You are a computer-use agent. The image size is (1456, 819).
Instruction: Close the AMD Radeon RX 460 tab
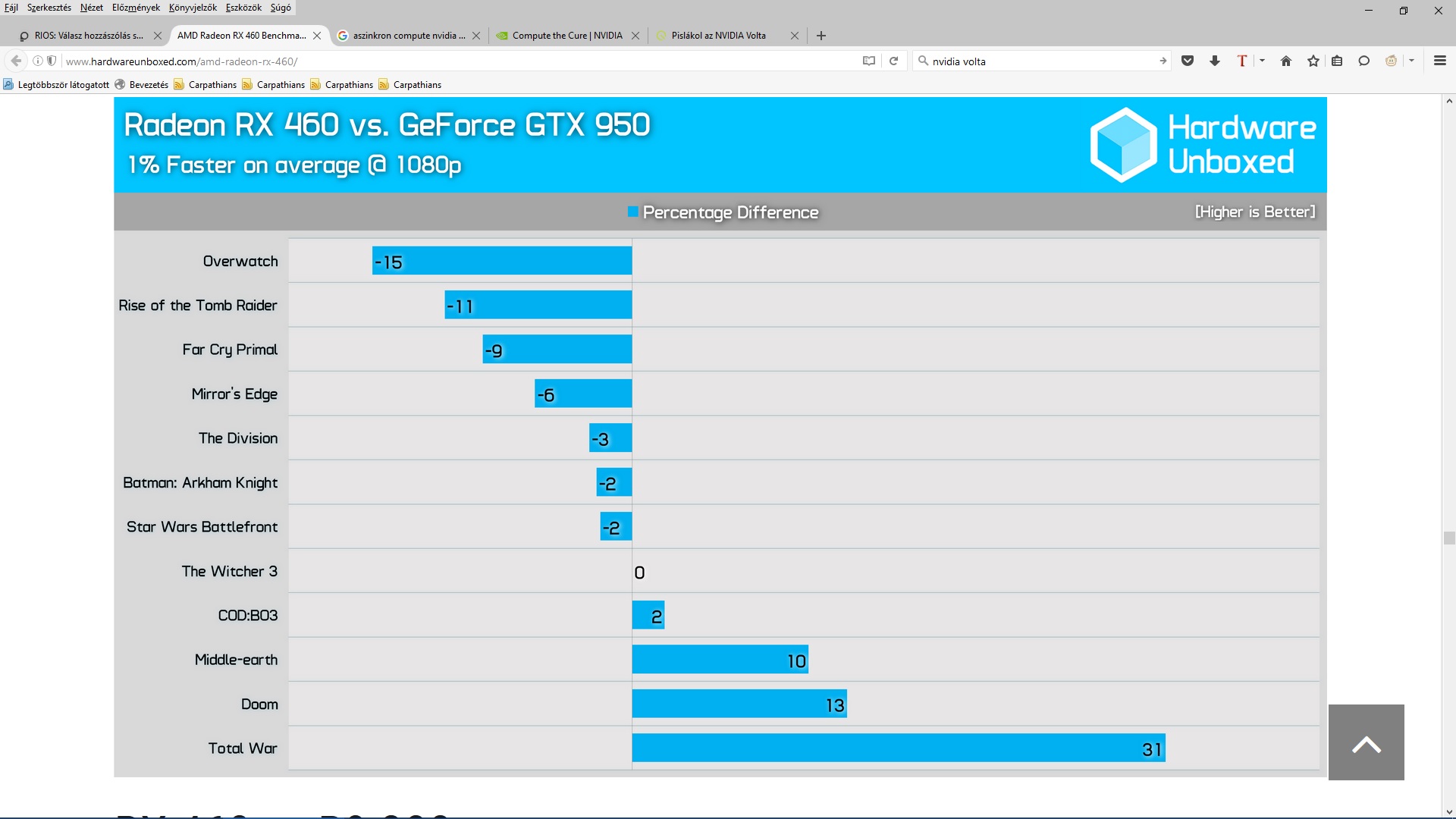click(317, 36)
